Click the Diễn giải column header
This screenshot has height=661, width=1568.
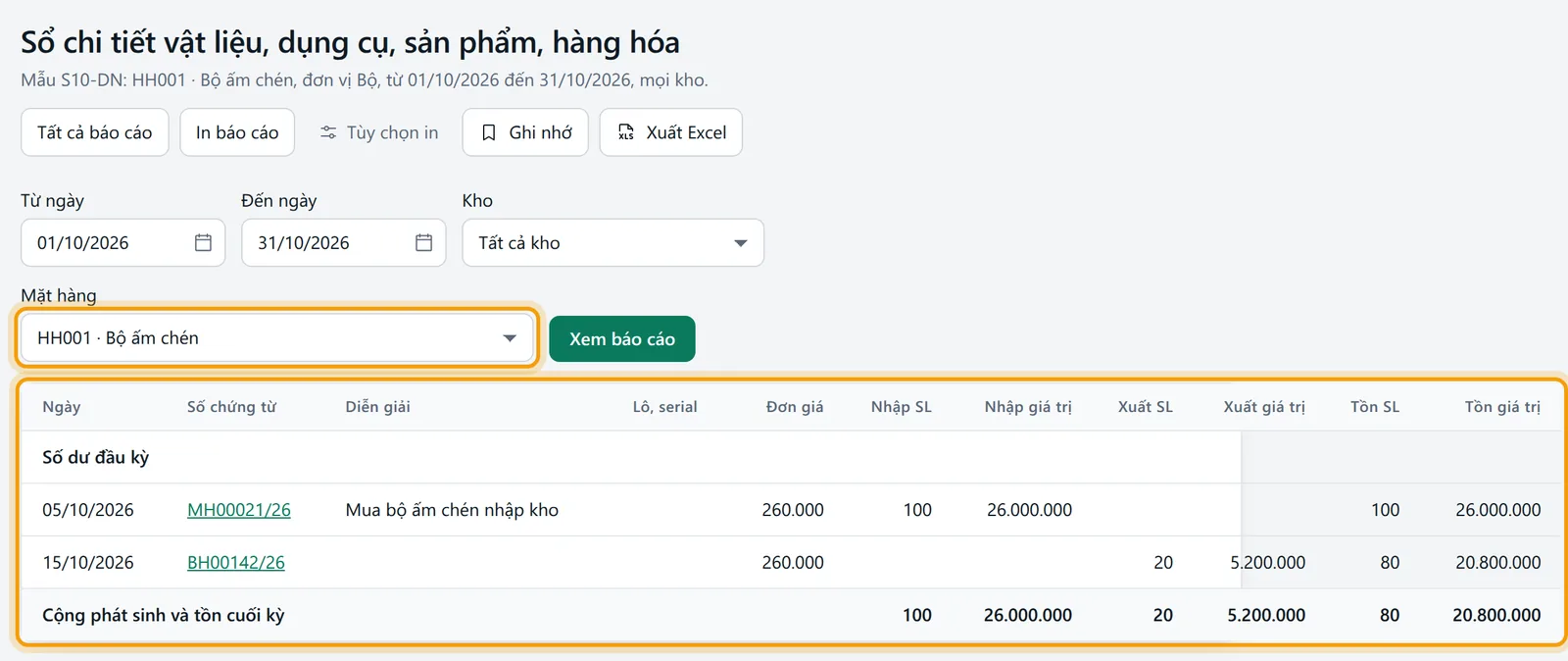point(378,407)
